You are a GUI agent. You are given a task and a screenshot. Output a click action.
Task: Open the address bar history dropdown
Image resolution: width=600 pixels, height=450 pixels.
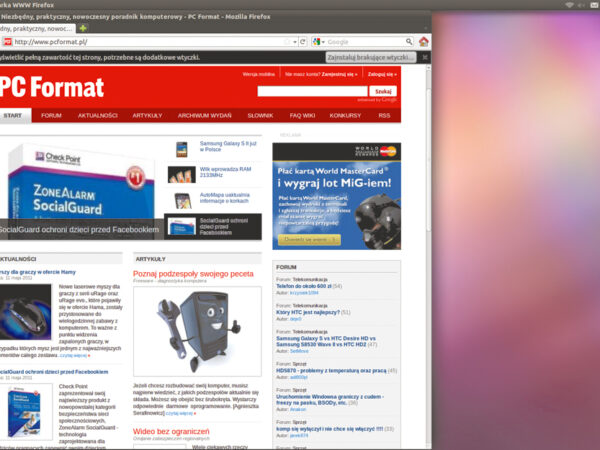click(293, 42)
